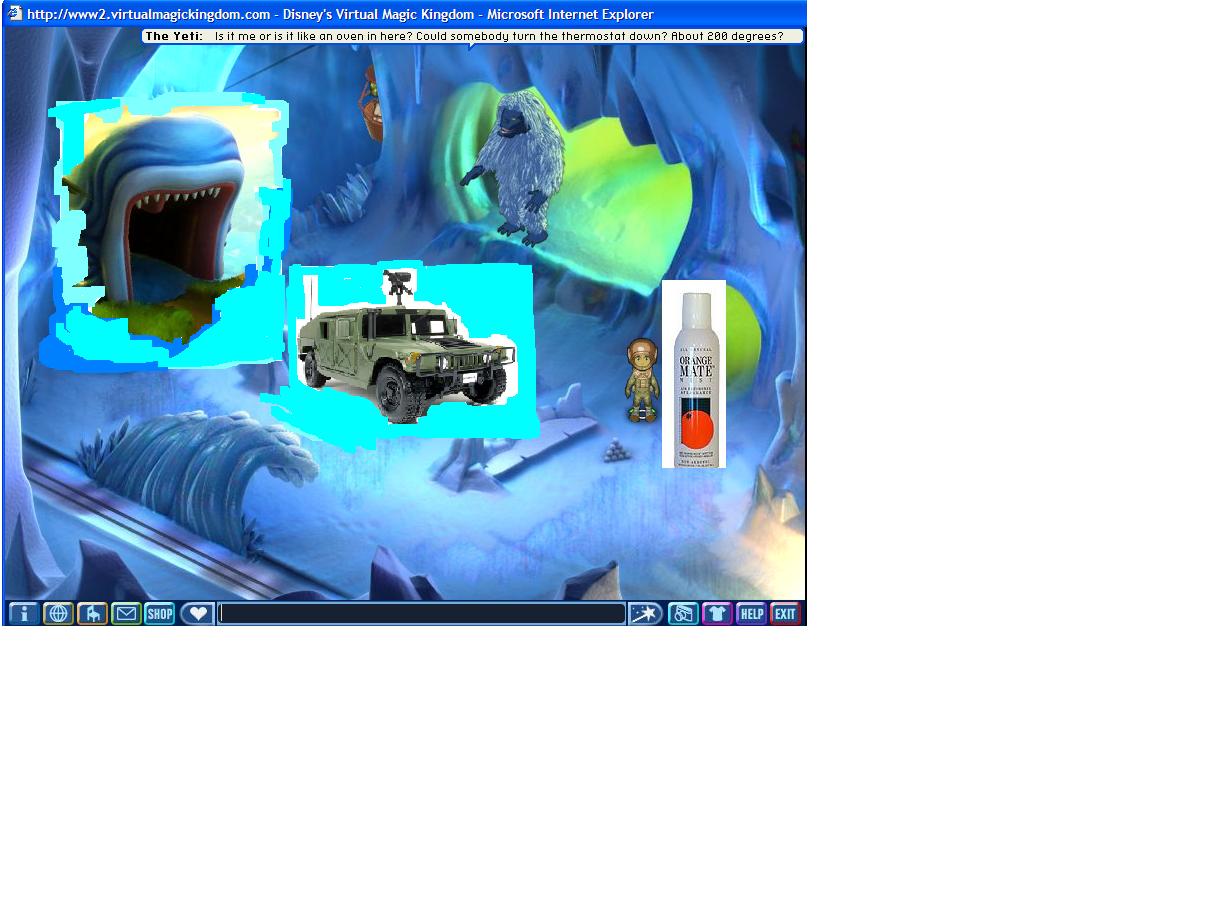Click the HELP button
The image size is (1218, 909).
click(x=751, y=613)
